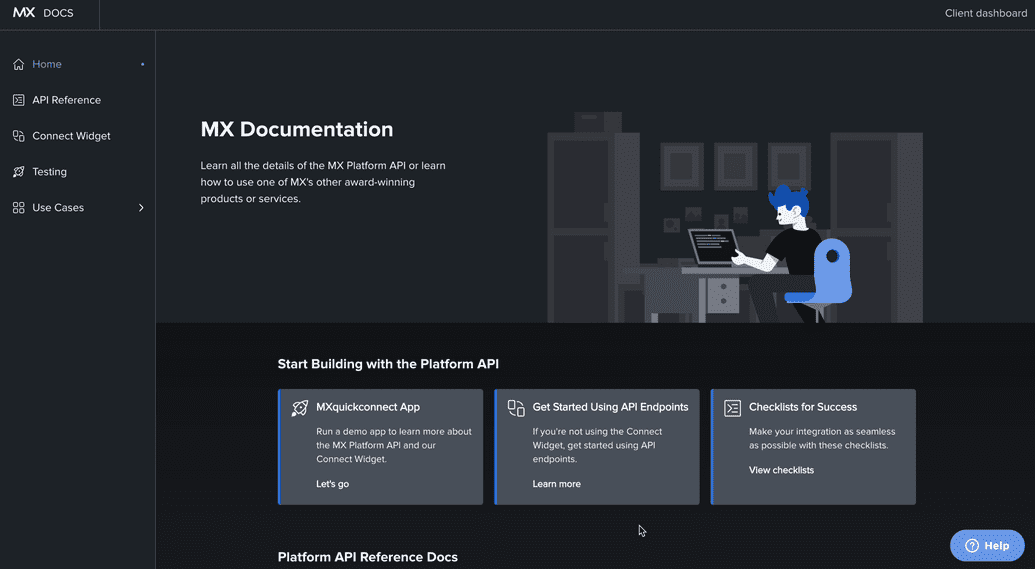Open API Reference in the sidebar
The height and width of the screenshot is (569, 1035).
pyautogui.click(x=78, y=100)
